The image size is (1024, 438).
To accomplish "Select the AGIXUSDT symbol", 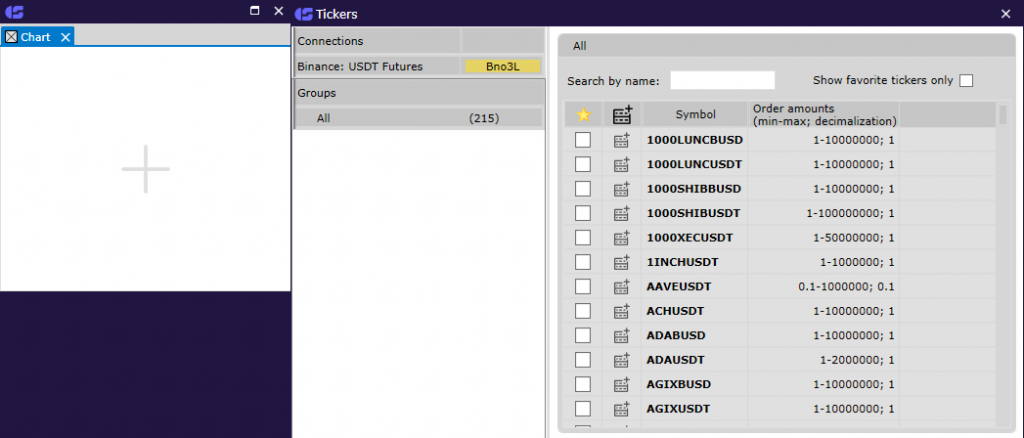I will click(x=679, y=409).
